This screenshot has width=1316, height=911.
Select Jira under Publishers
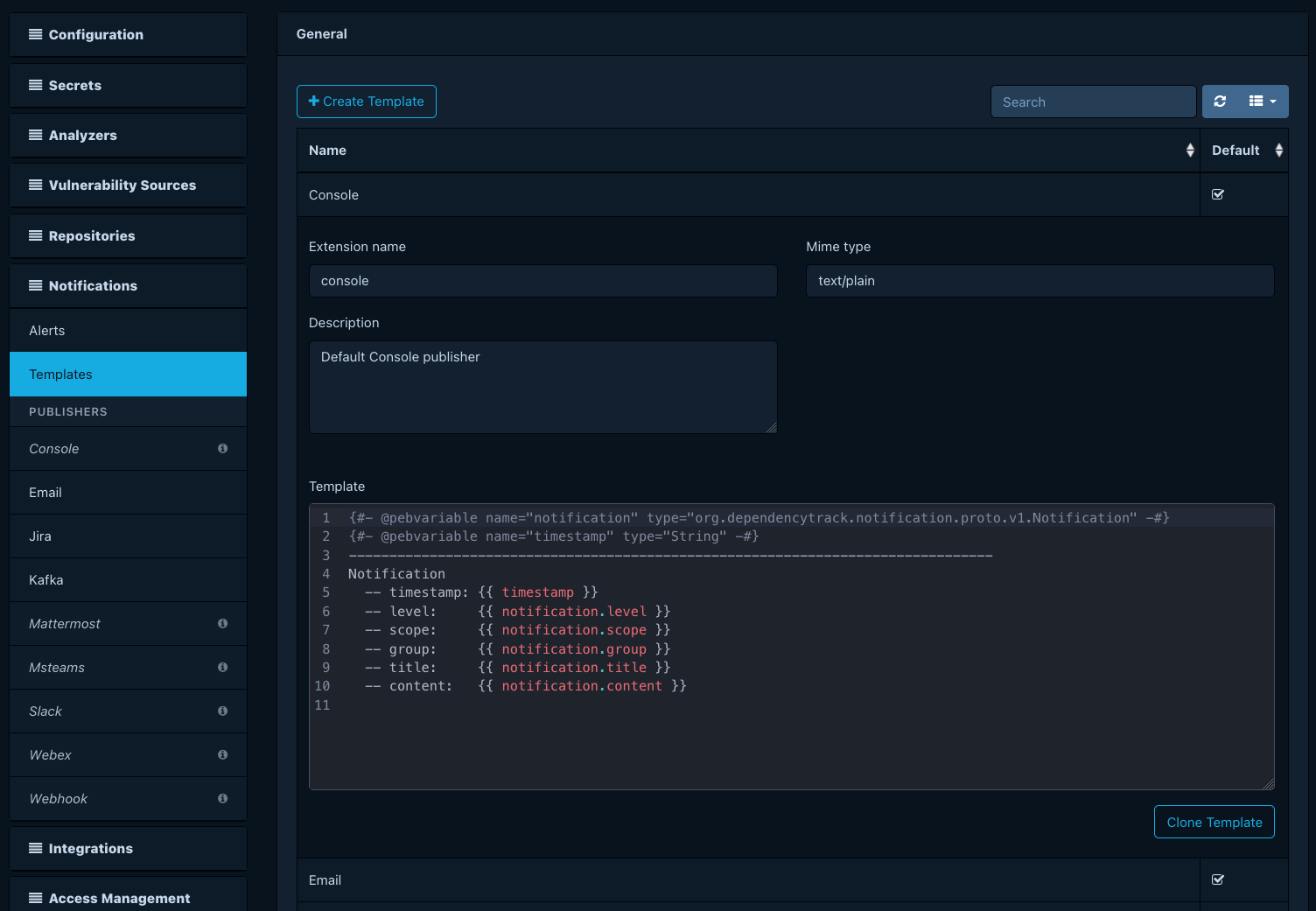[128, 536]
